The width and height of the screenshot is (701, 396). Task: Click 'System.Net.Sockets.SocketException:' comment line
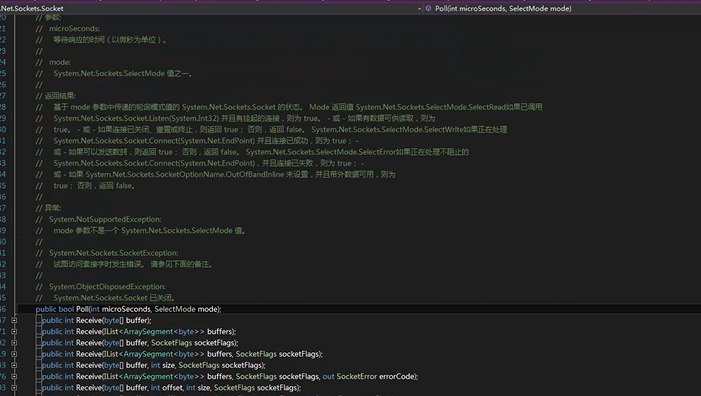(x=114, y=253)
